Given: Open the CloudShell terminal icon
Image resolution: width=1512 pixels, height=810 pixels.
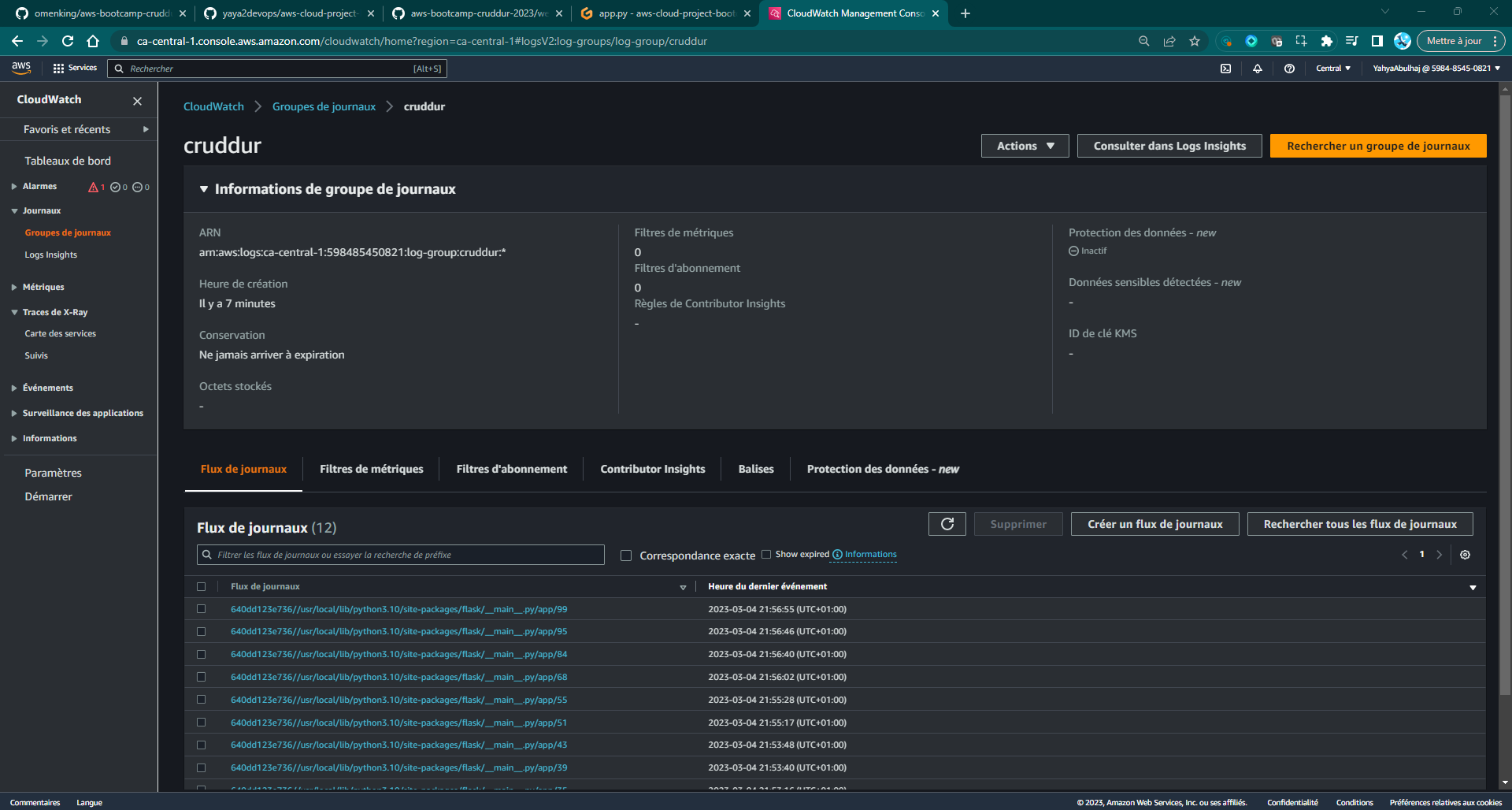Looking at the screenshot, I should (1225, 69).
